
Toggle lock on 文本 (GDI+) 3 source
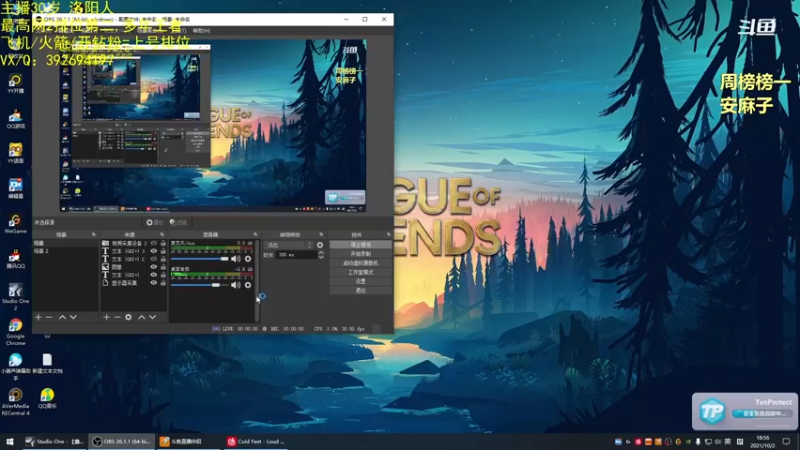[163, 251]
